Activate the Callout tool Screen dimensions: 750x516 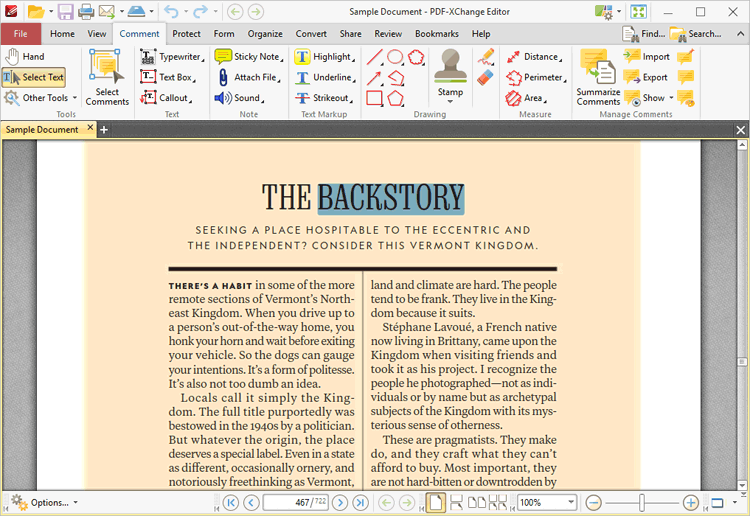click(166, 98)
